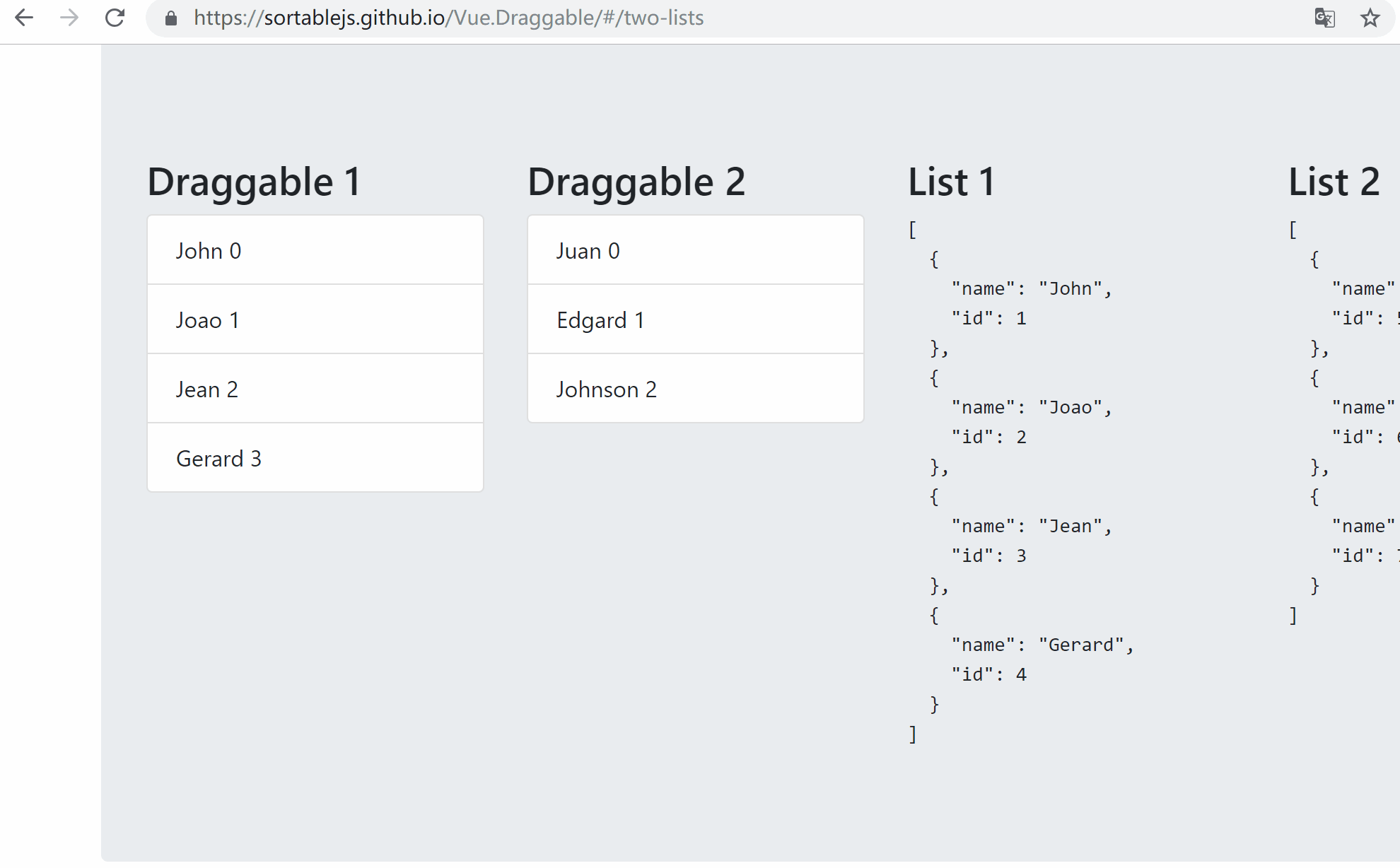Select the "Gerard 3" list item
Viewport: 1400px width, 868px height.
[315, 458]
